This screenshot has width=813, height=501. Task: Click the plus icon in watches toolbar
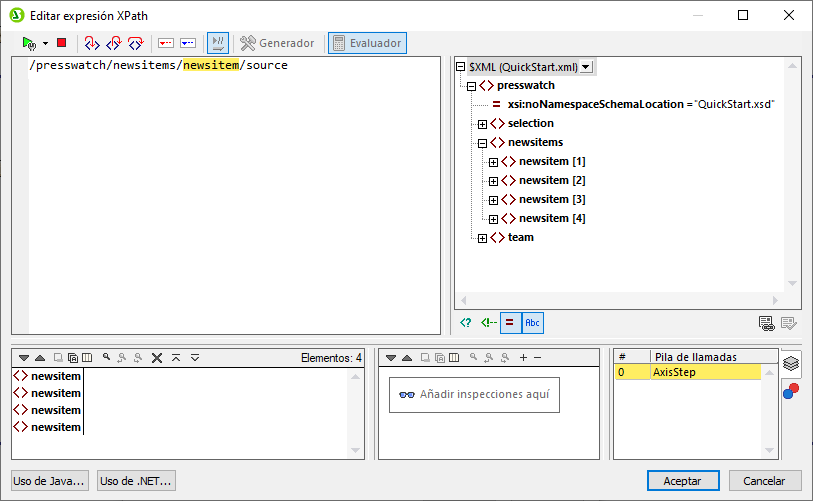[x=522, y=357]
